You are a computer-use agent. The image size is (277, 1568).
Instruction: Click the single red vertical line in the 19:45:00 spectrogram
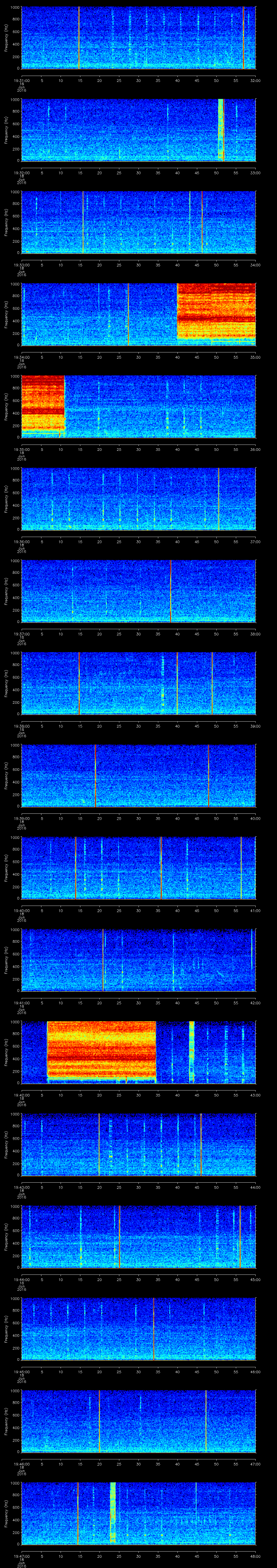154,1329
